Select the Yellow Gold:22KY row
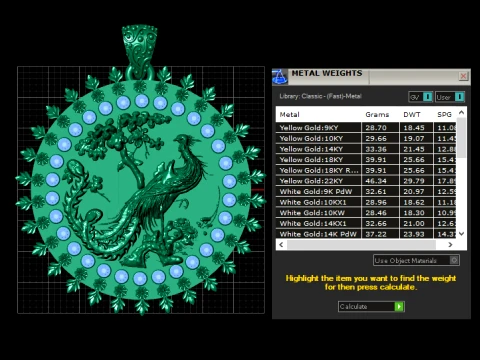This screenshot has width=480, height=360. [366, 181]
